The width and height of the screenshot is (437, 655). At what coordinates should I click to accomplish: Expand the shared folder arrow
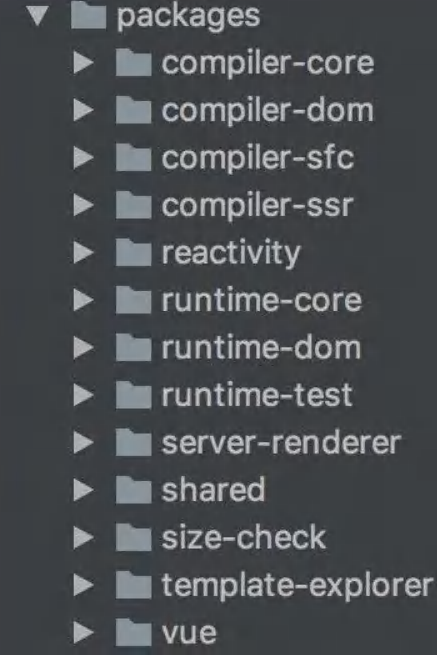pyautogui.click(x=84, y=490)
